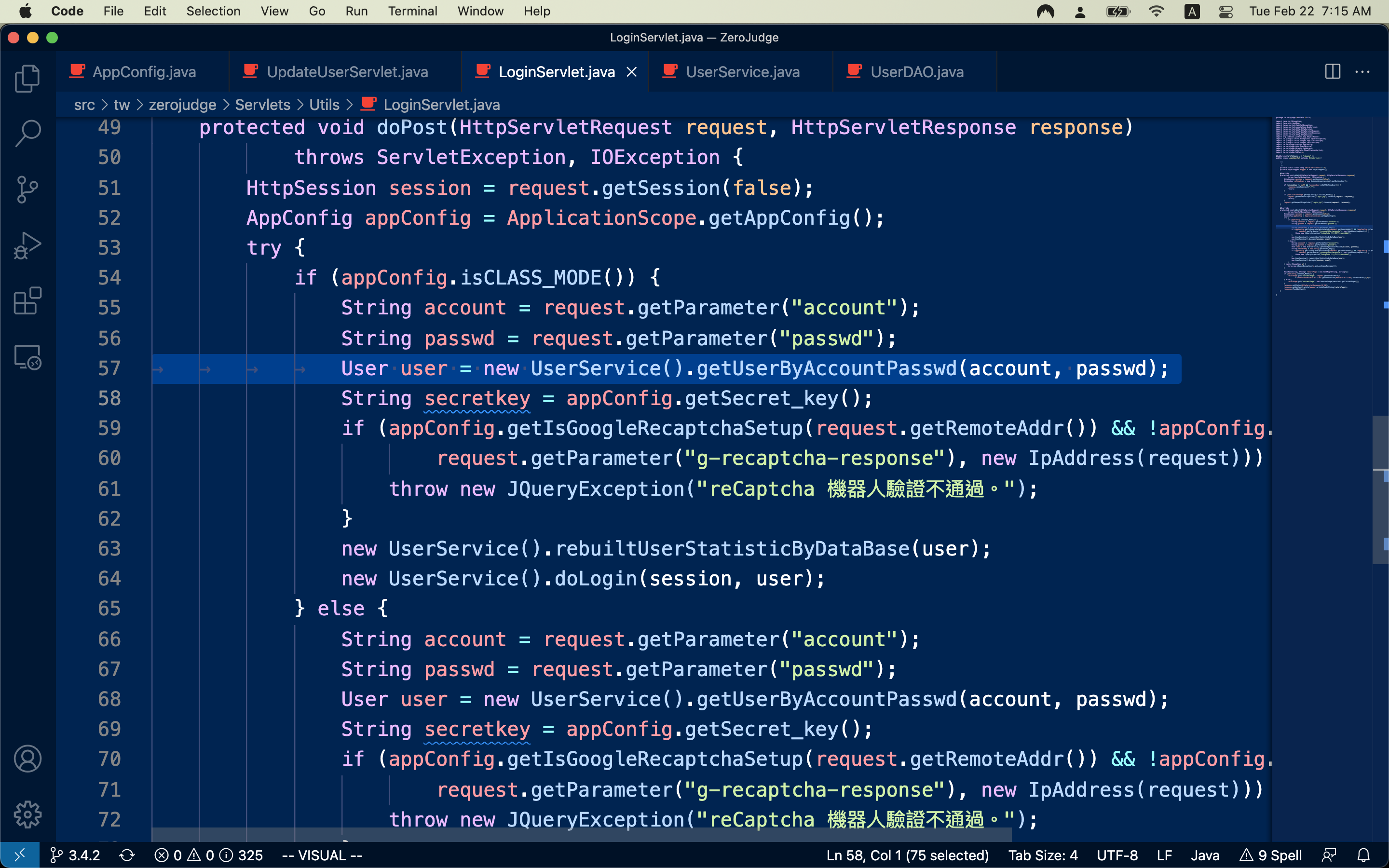Open the Terminal menu
Screen dimensions: 1389x868
pos(412,11)
